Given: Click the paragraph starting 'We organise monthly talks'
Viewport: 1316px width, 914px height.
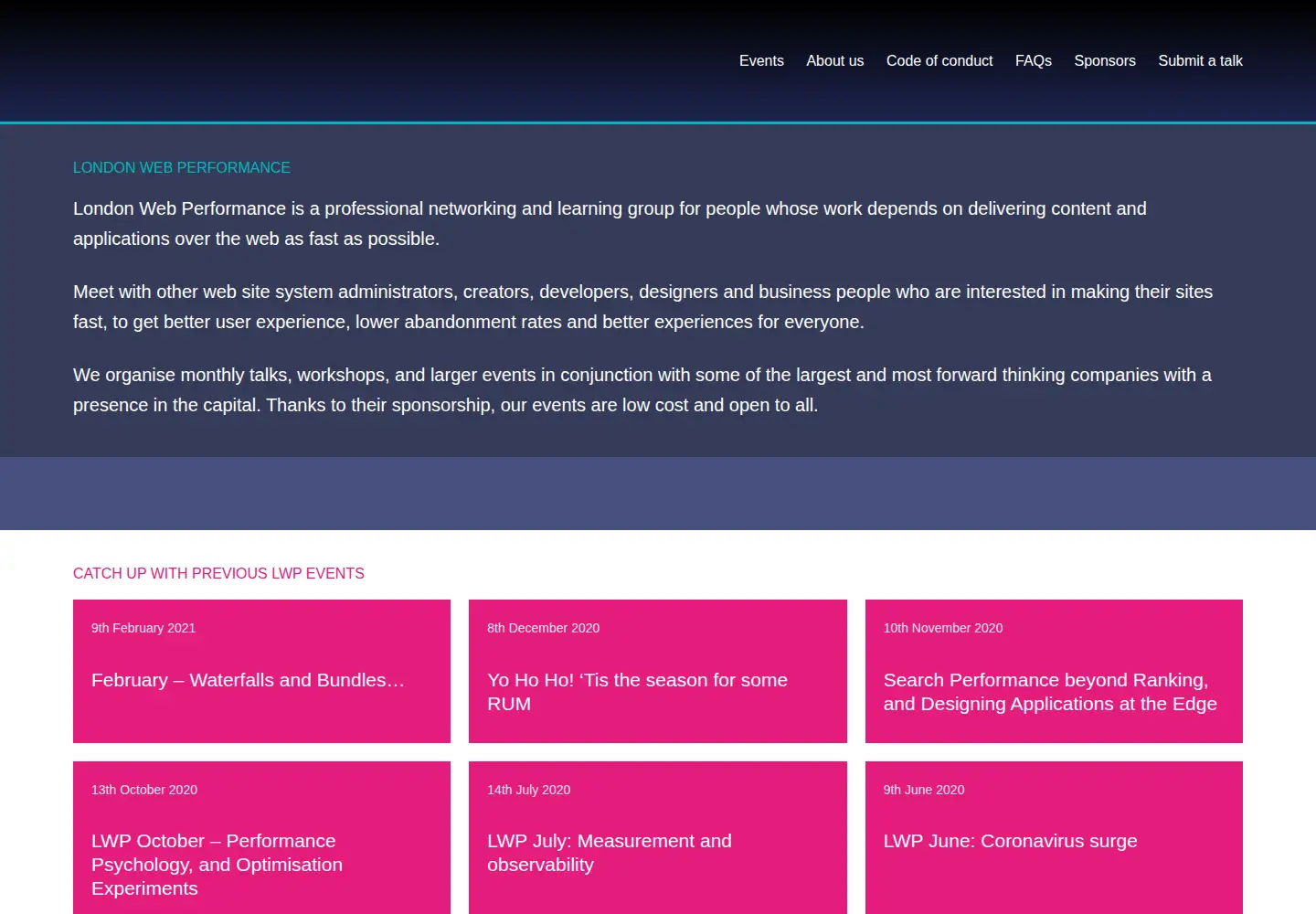Looking at the screenshot, I should [x=642, y=390].
